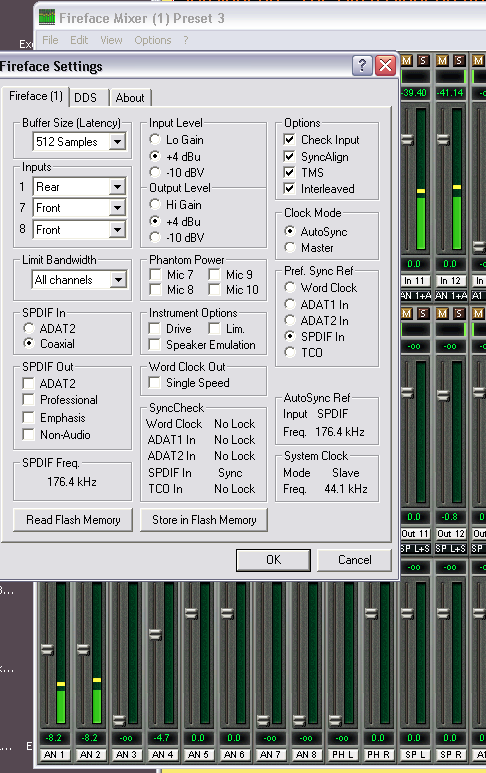Viewport: 486px width, 773px height.
Task: Open the View menu in Fireface Mixer
Action: tap(111, 40)
